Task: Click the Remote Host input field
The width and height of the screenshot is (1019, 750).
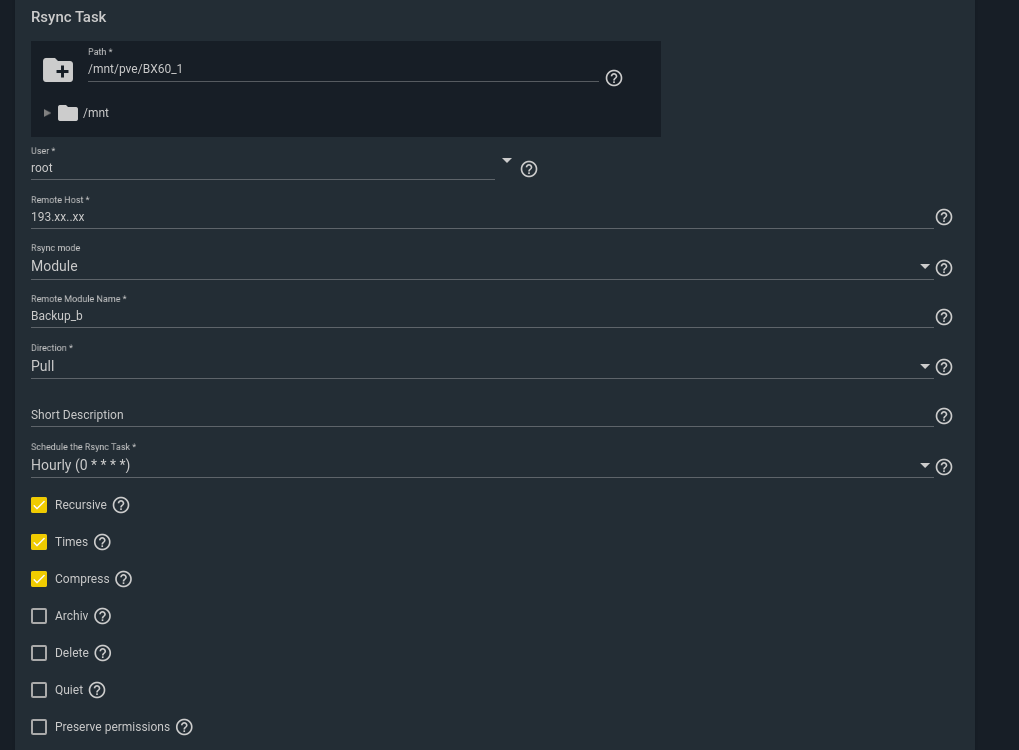Action: coord(482,217)
